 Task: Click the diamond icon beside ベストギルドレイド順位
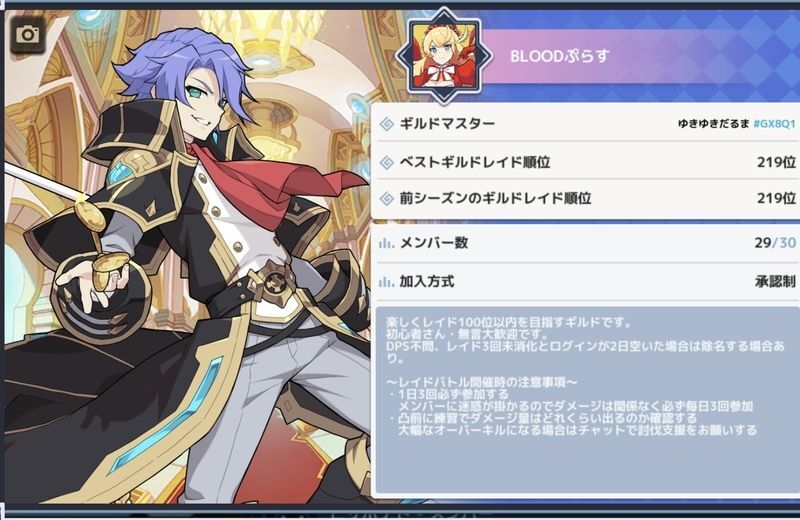coord(387,162)
